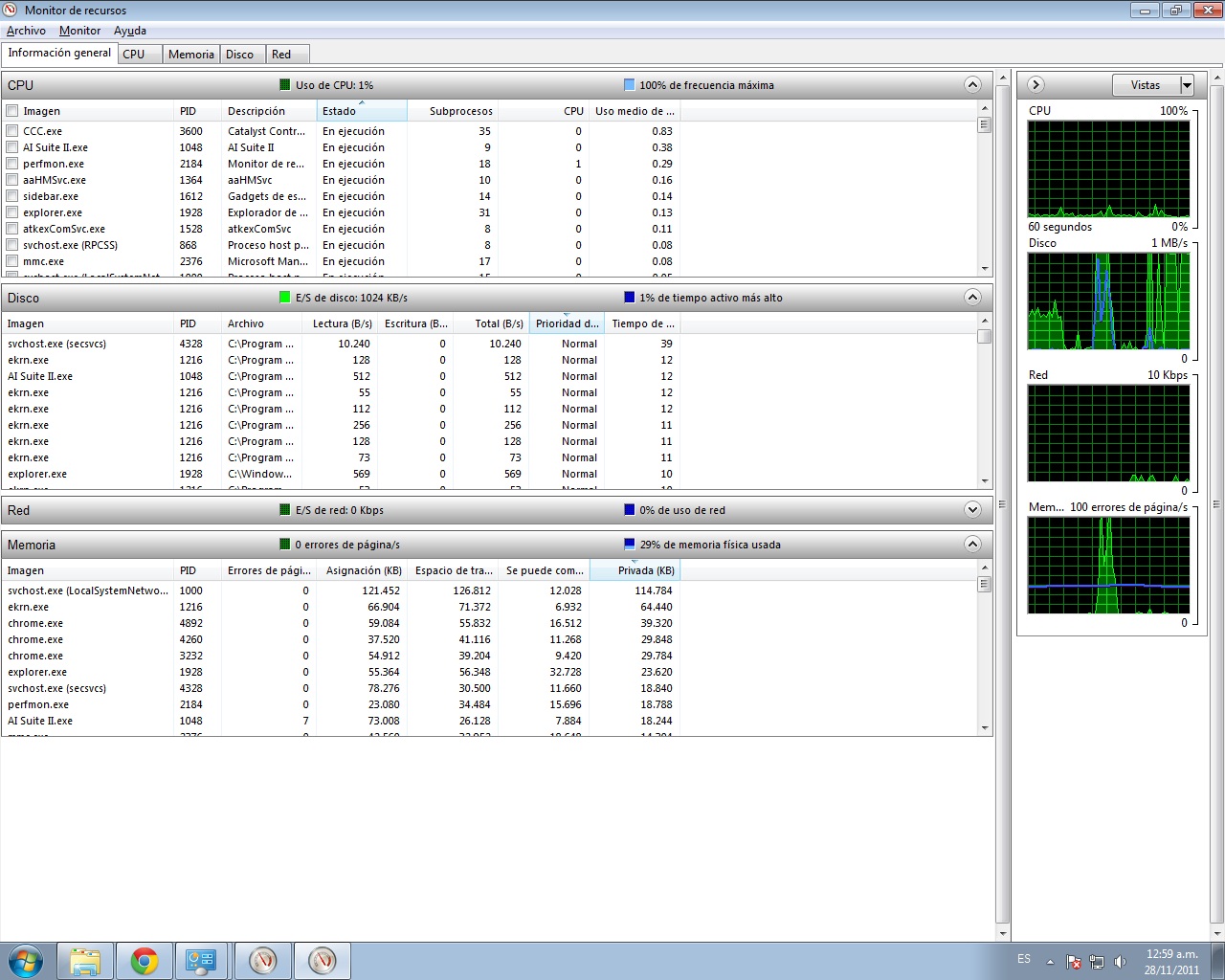Click the Vistas button
Screen dimensions: 1225x980
[1146, 85]
